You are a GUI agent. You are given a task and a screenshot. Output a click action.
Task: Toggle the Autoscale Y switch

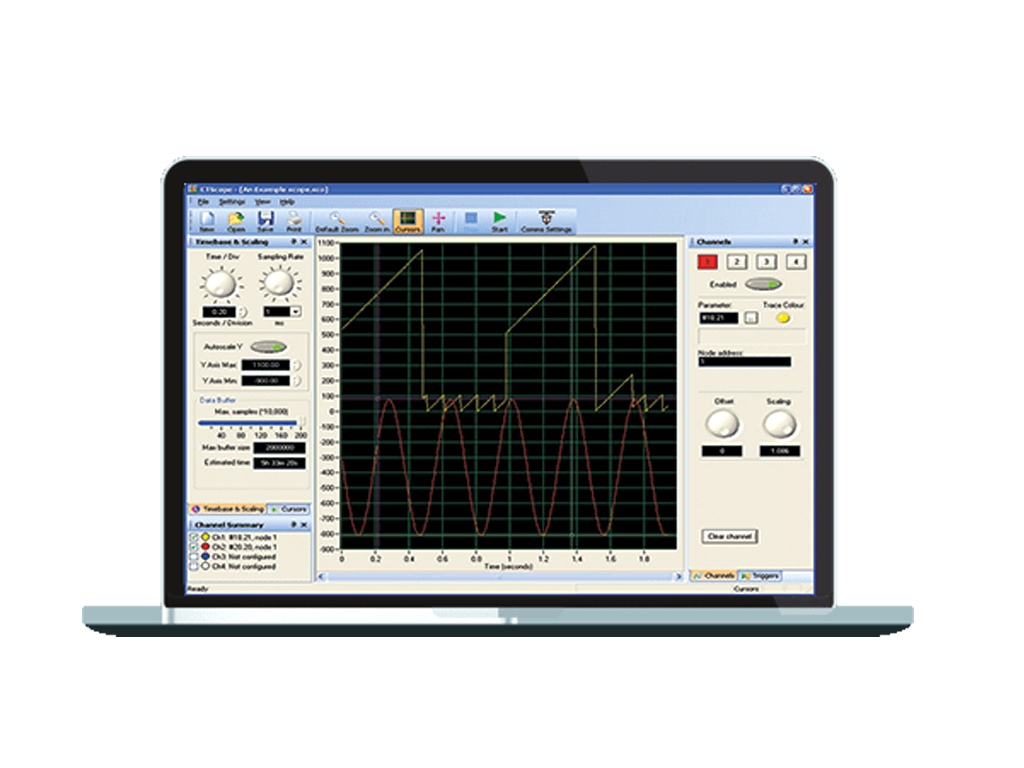[x=267, y=346]
